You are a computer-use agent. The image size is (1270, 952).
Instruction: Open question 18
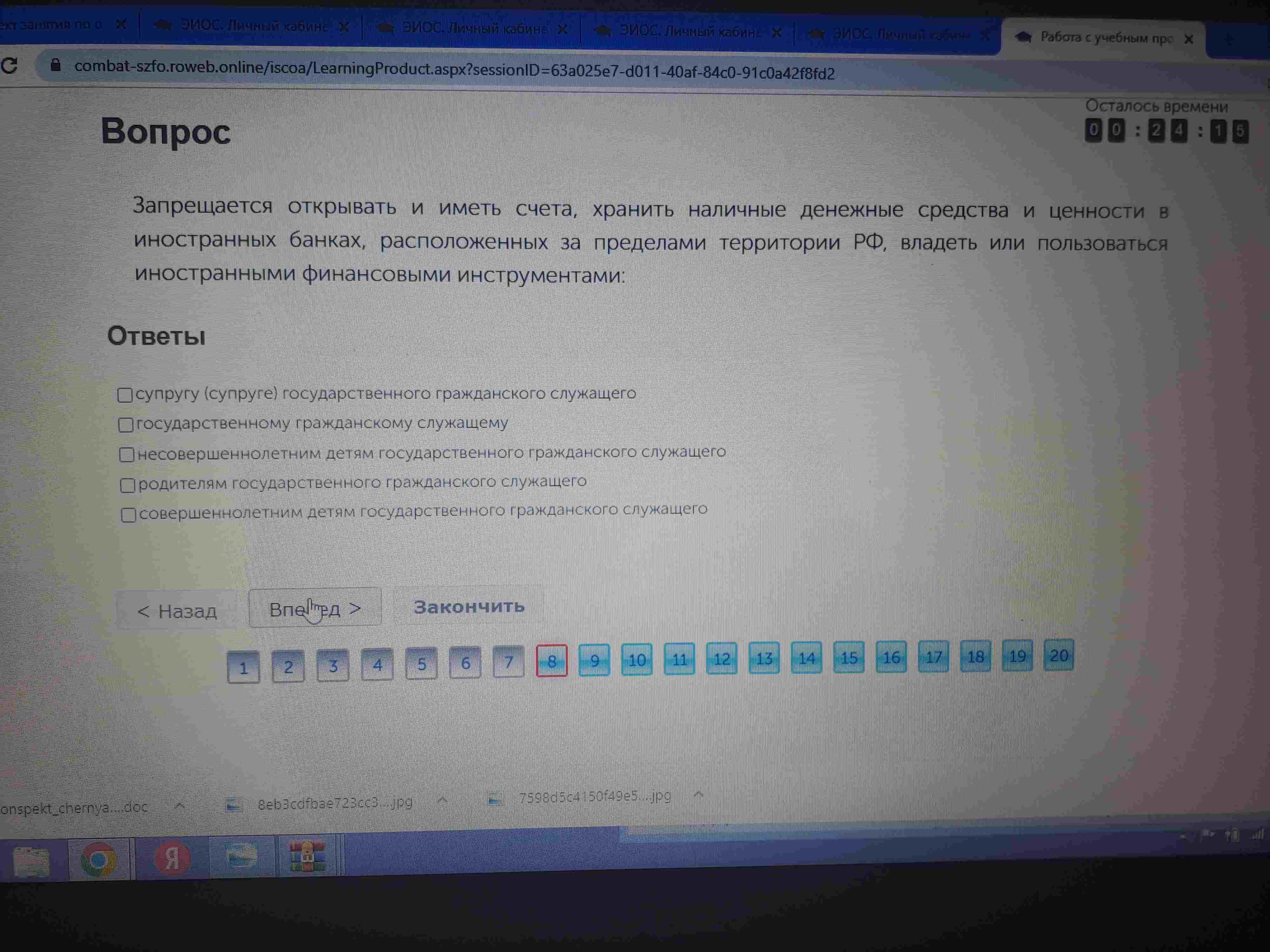click(975, 656)
